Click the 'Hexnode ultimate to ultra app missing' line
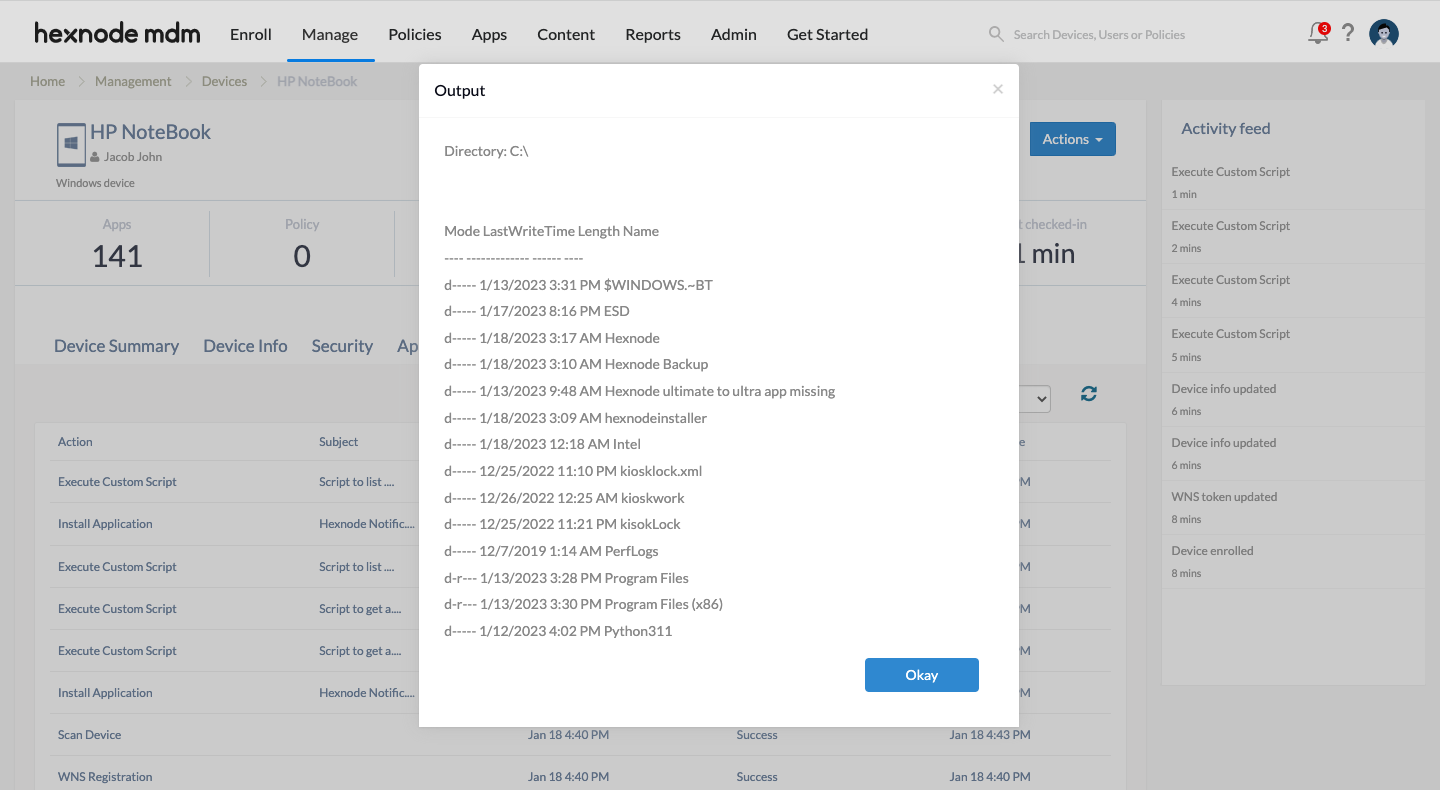Image resolution: width=1440 pixels, height=790 pixels. click(639, 391)
